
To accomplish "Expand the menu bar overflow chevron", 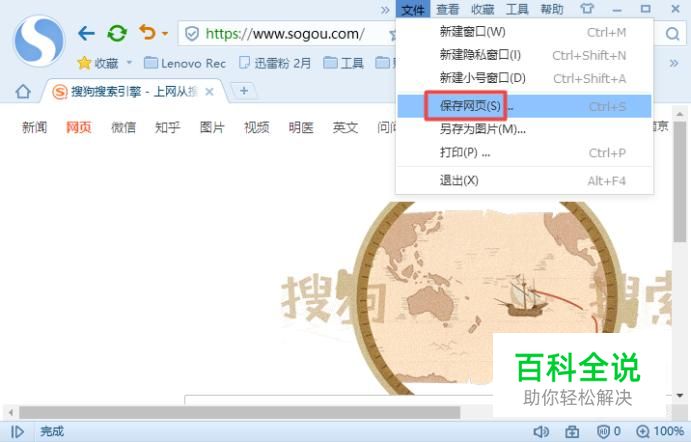I will coord(385,10).
